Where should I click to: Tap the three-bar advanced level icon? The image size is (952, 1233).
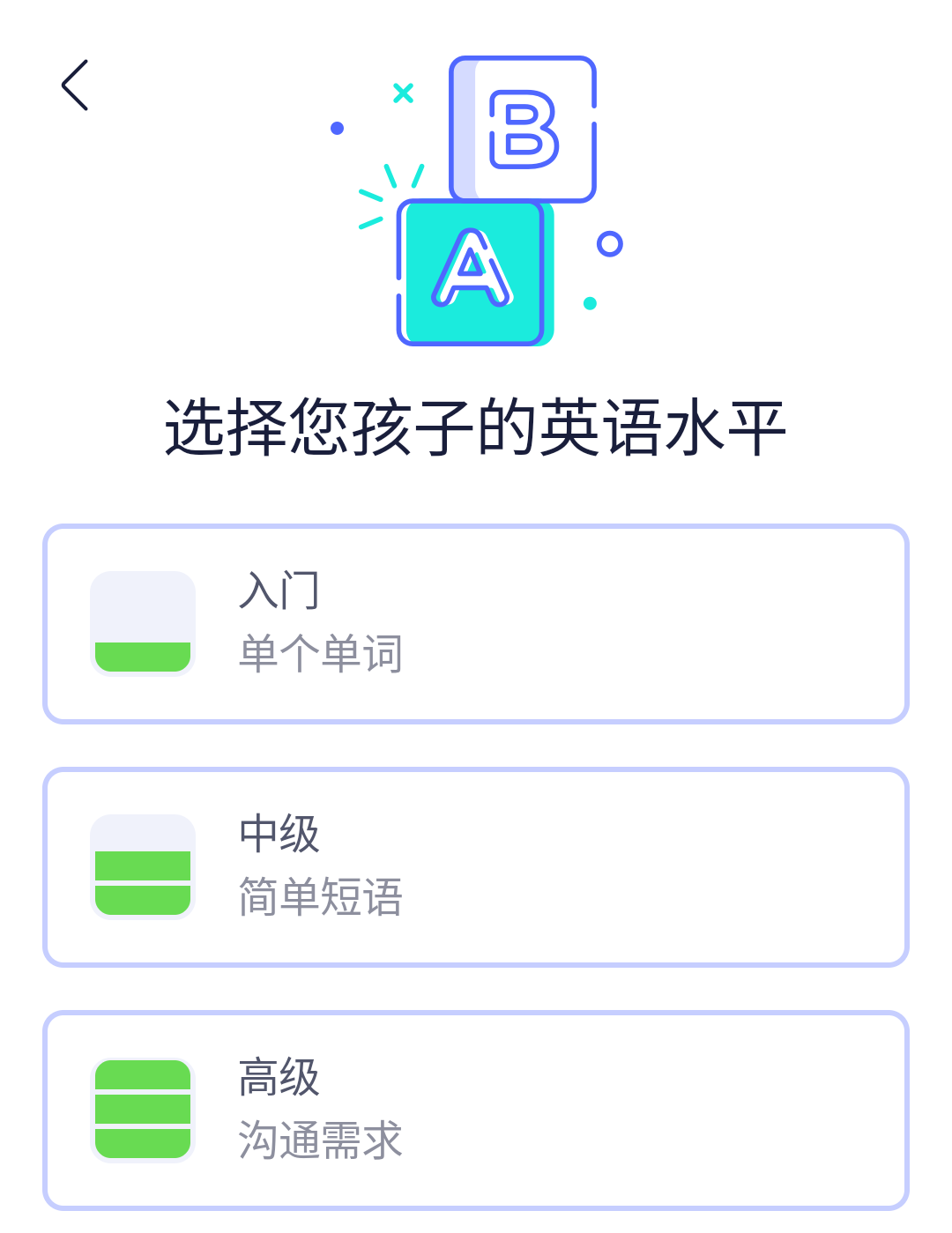coord(143,1110)
